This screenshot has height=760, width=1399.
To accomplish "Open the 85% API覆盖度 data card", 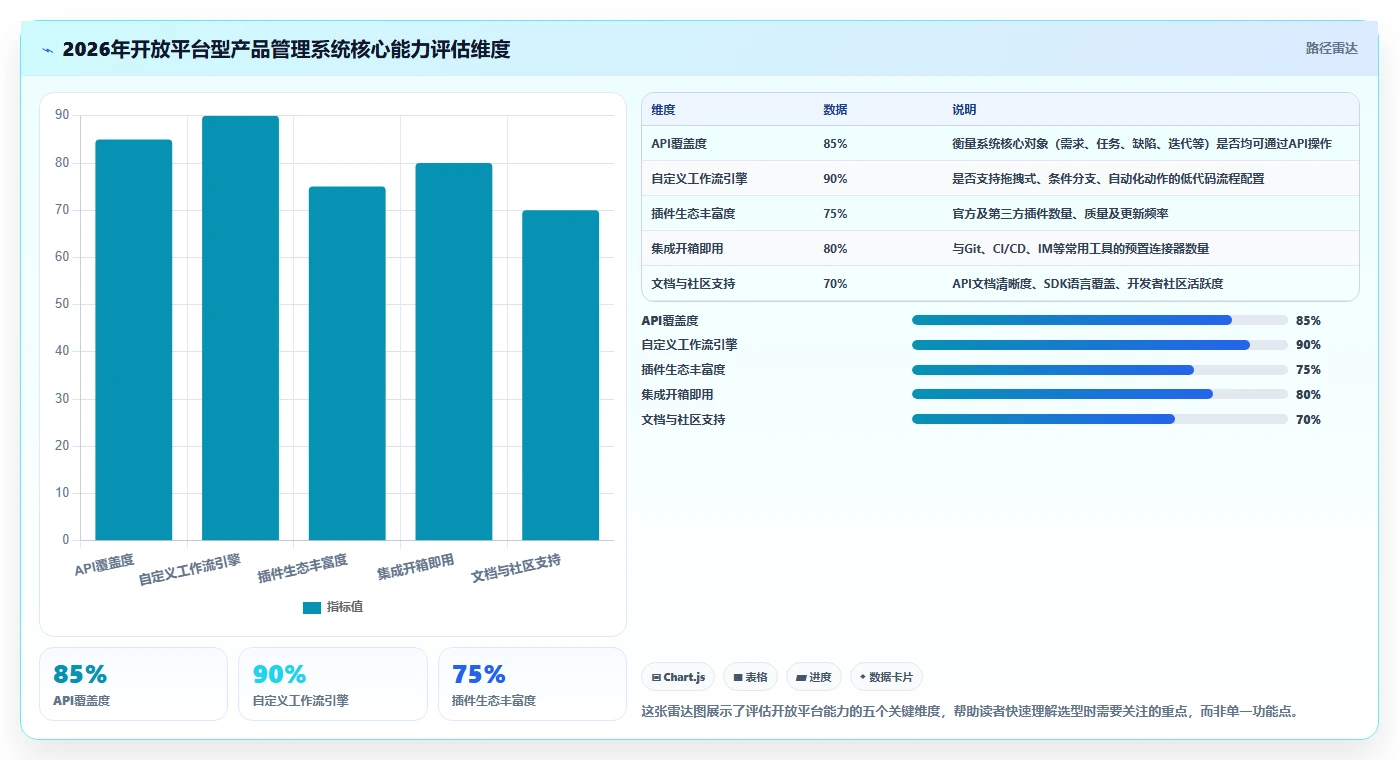I will pyautogui.click(x=134, y=684).
